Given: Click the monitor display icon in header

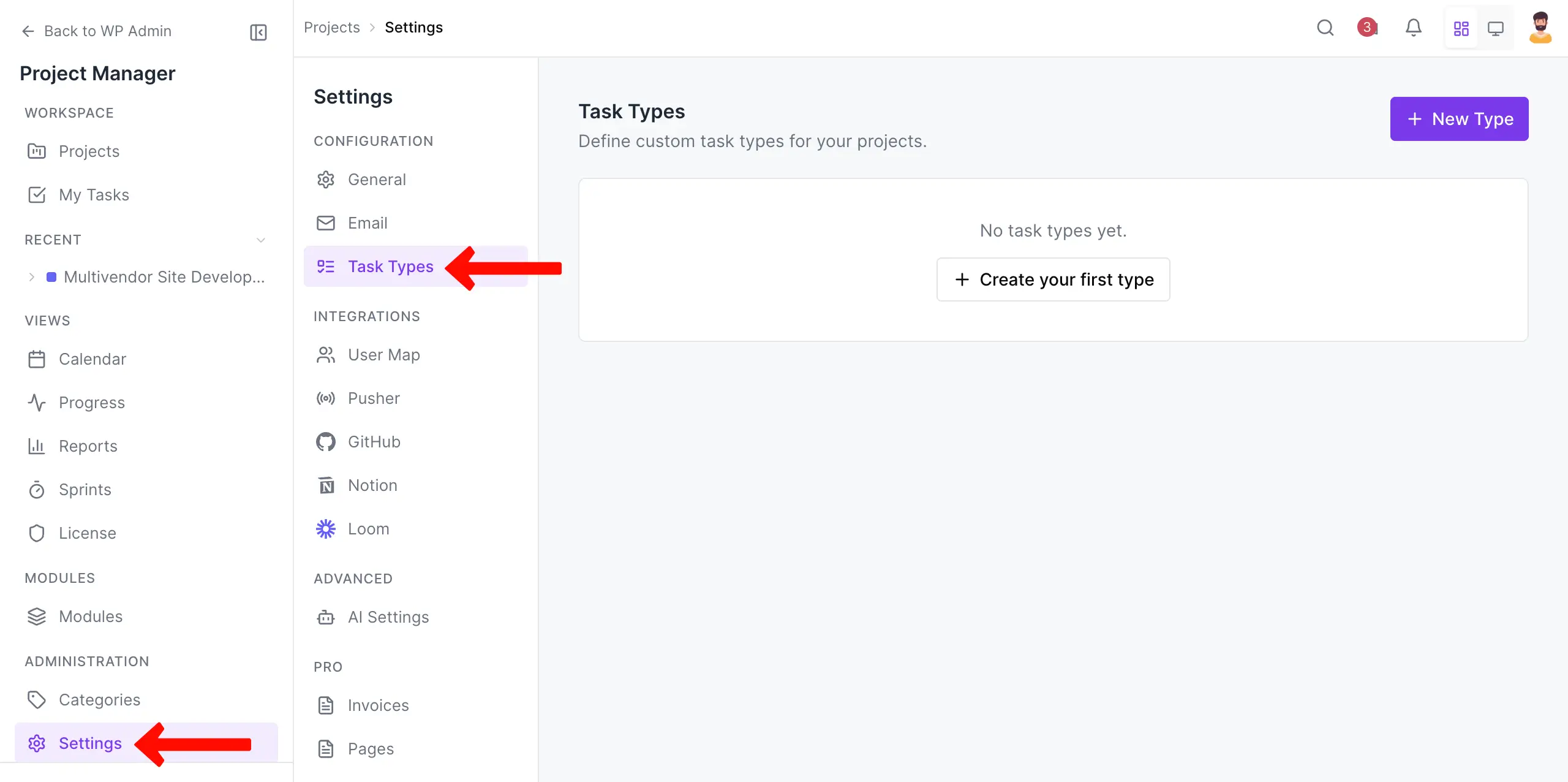Looking at the screenshot, I should point(1496,28).
